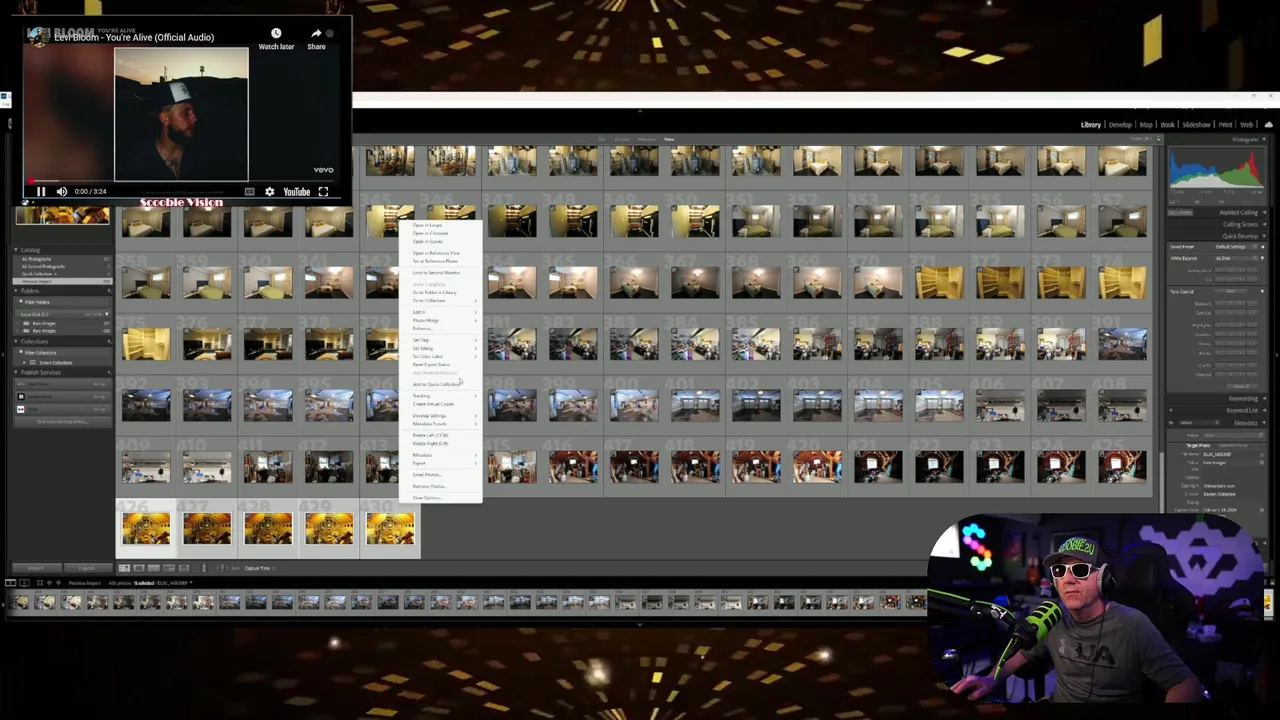Expand the Smart Collections set
1280x720 pixels.
(x=24, y=363)
